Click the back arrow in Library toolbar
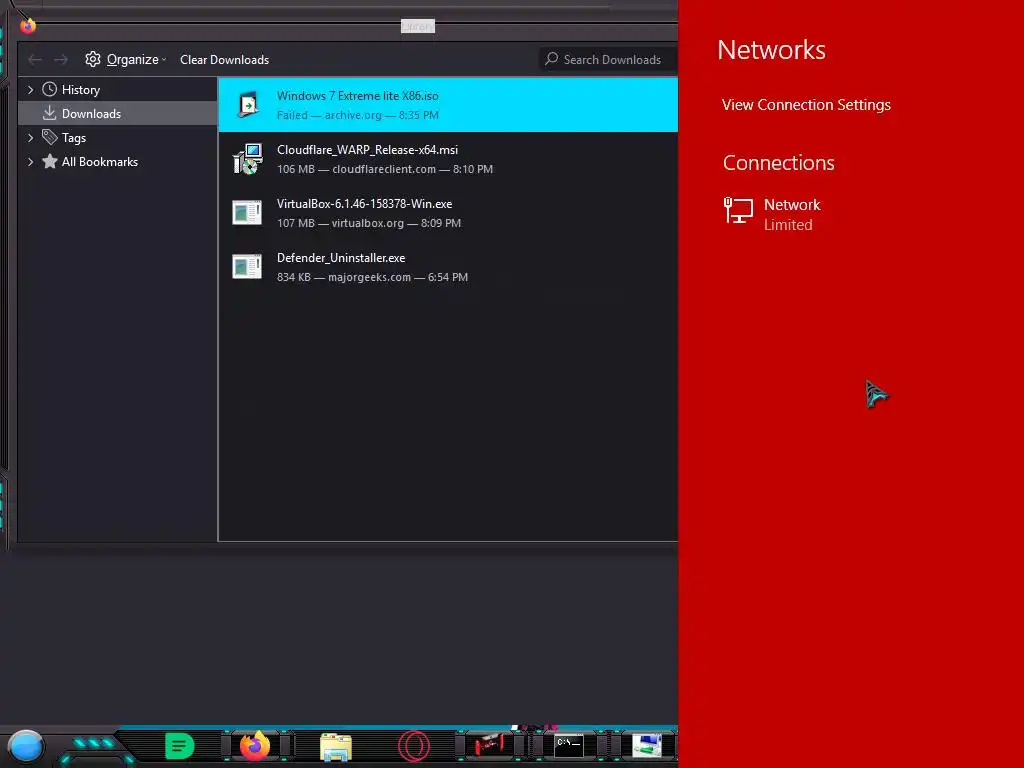The width and height of the screenshot is (1024, 768). [x=35, y=59]
